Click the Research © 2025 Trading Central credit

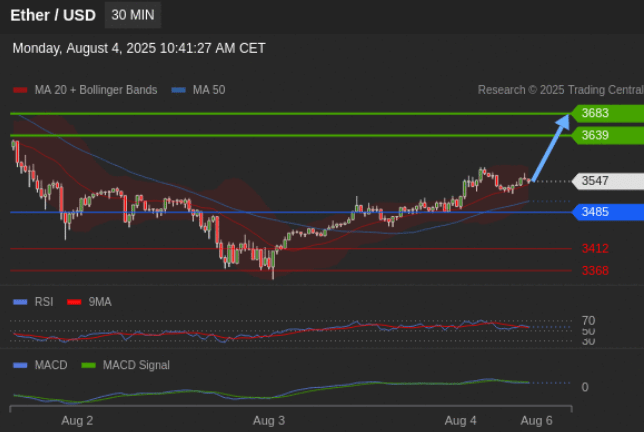pos(561,90)
